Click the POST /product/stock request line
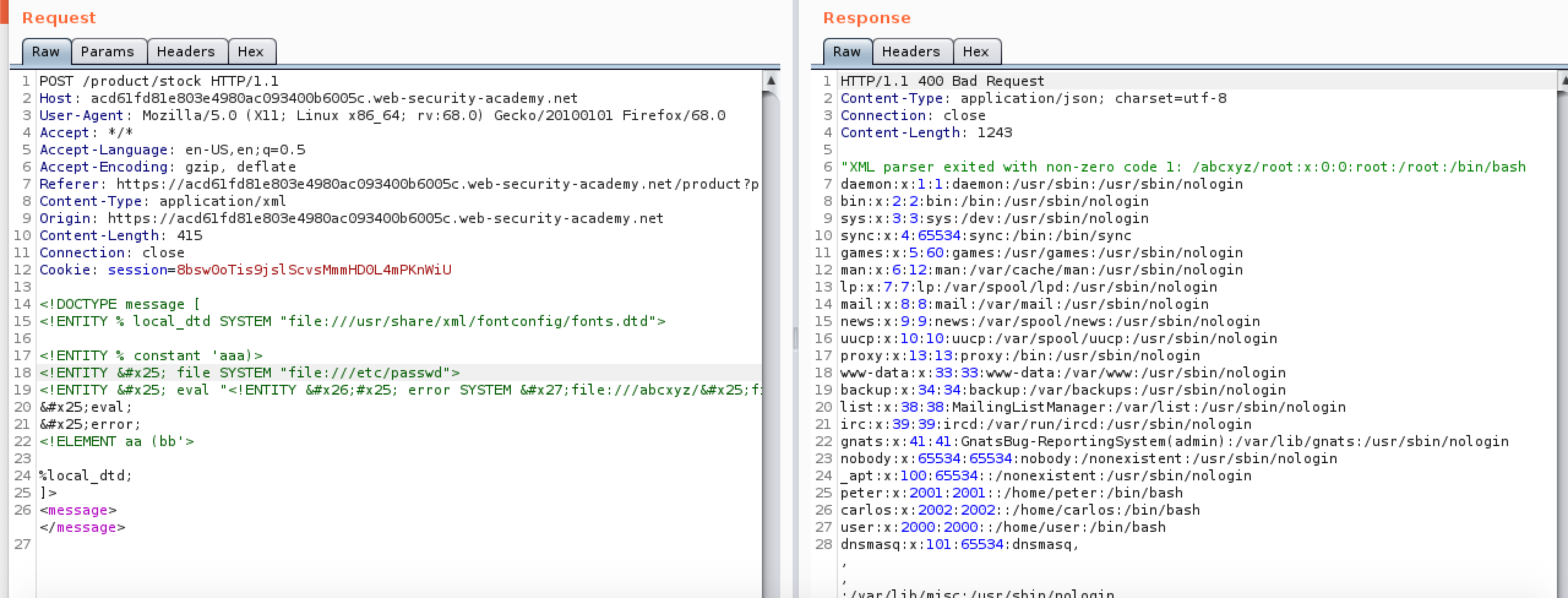Image resolution: width=1568 pixels, height=598 pixels. [x=159, y=81]
